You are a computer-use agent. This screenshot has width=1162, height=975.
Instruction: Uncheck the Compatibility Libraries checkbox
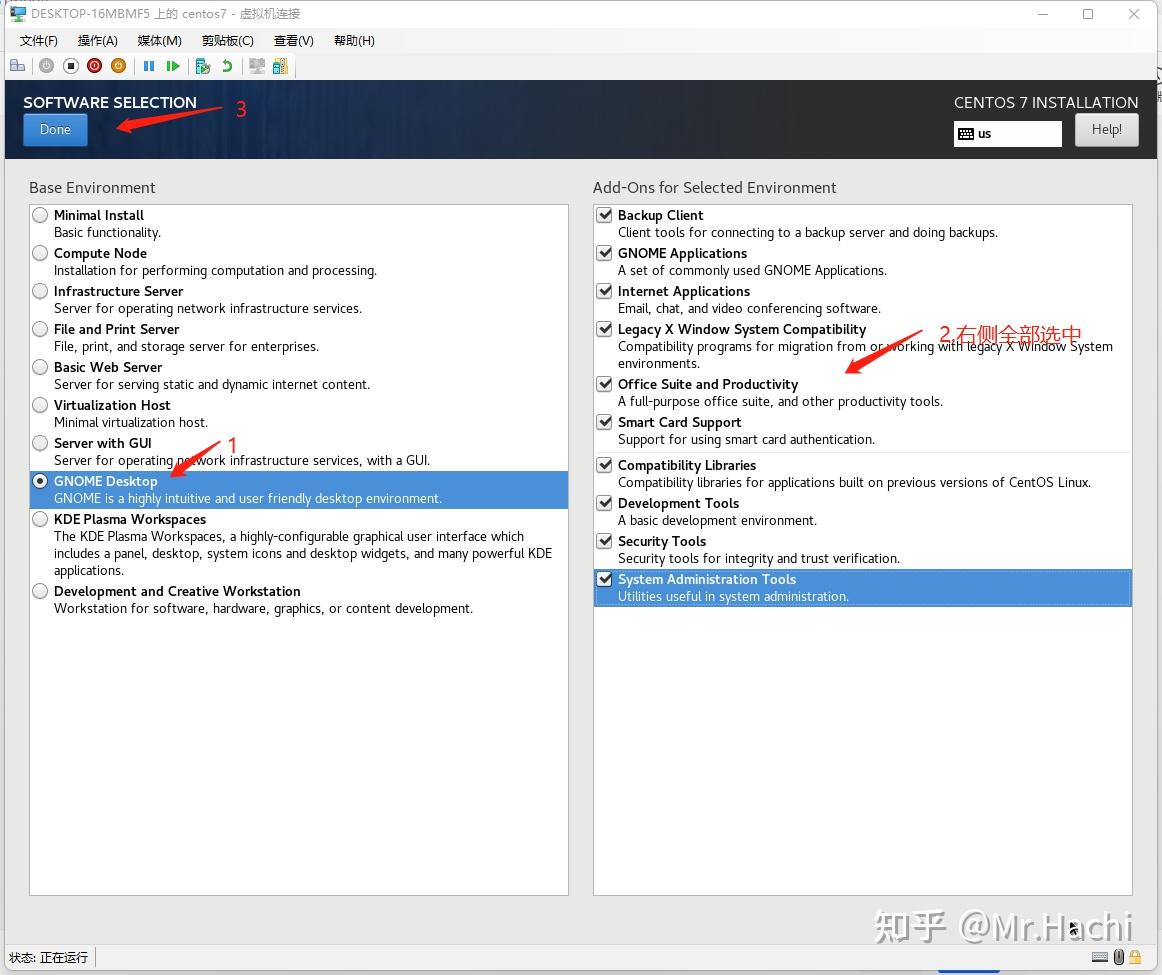(x=605, y=465)
